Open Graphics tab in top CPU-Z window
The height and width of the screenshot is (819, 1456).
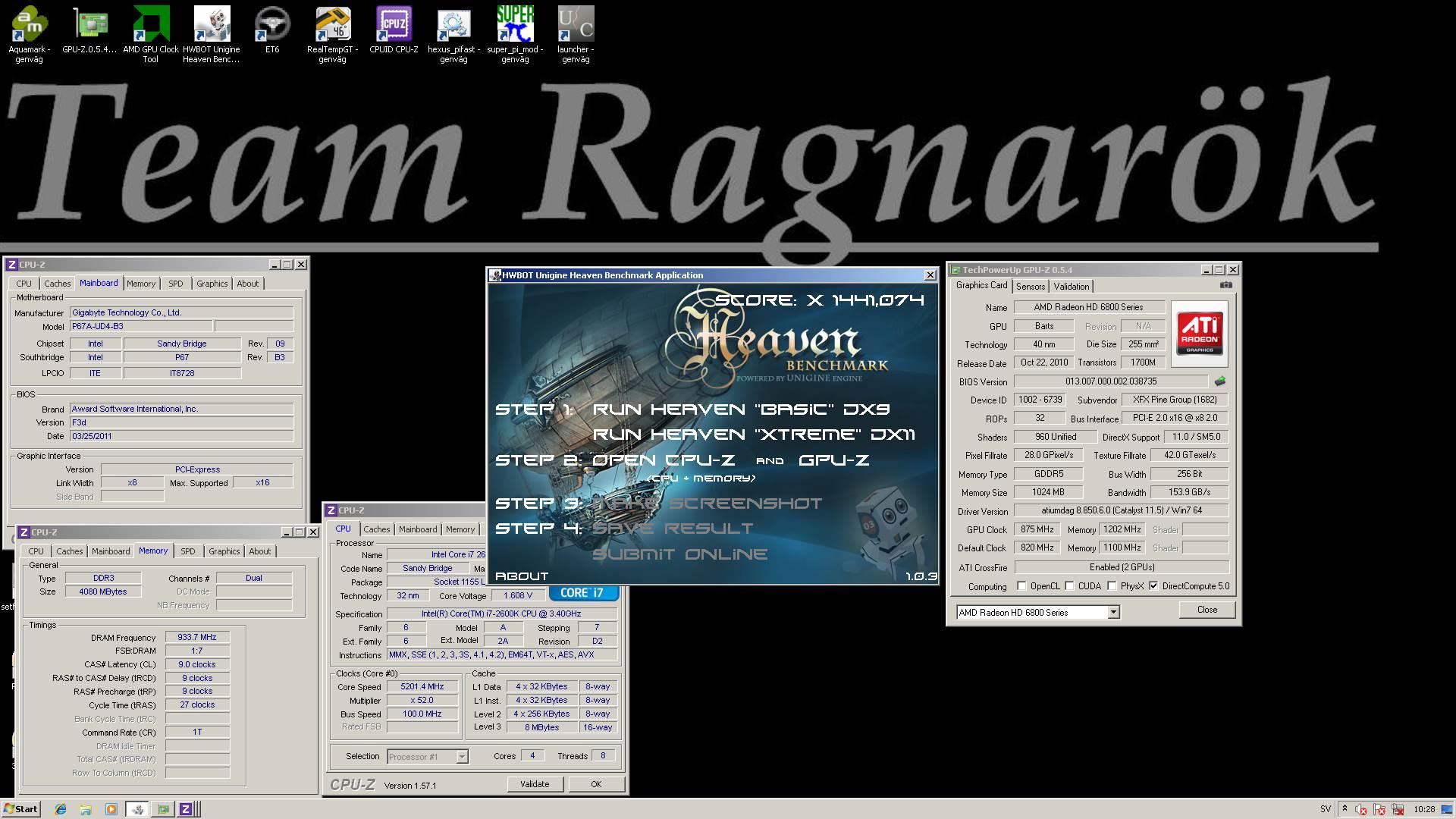pos(212,284)
